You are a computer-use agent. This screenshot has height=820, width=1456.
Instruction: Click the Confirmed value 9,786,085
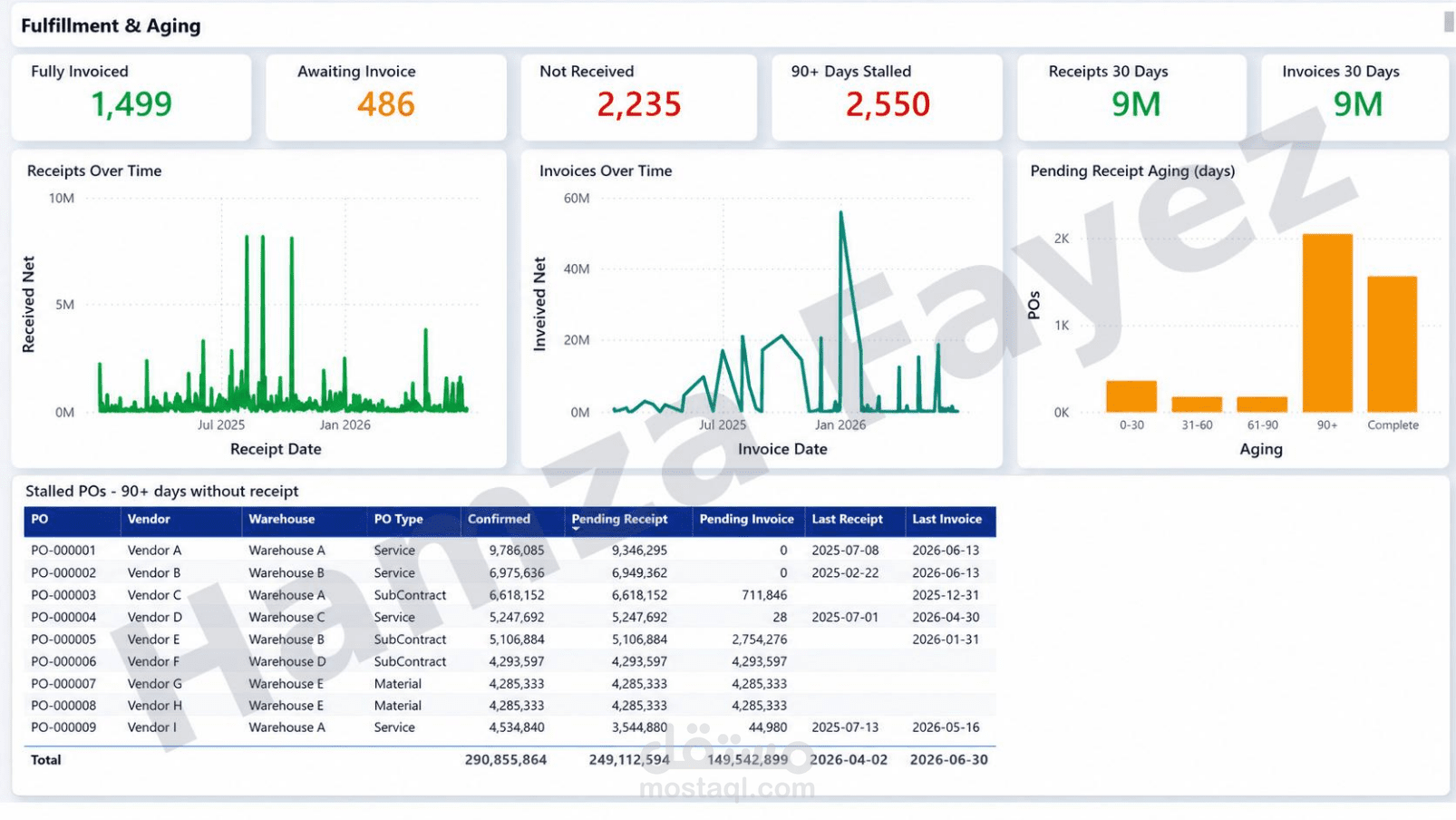pyautogui.click(x=517, y=551)
